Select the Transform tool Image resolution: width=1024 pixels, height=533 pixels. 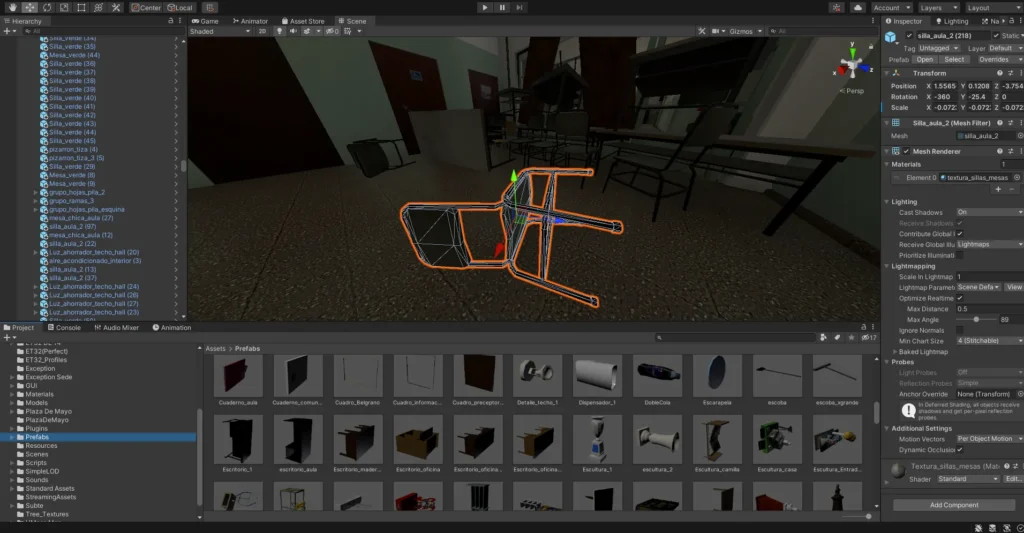click(99, 7)
